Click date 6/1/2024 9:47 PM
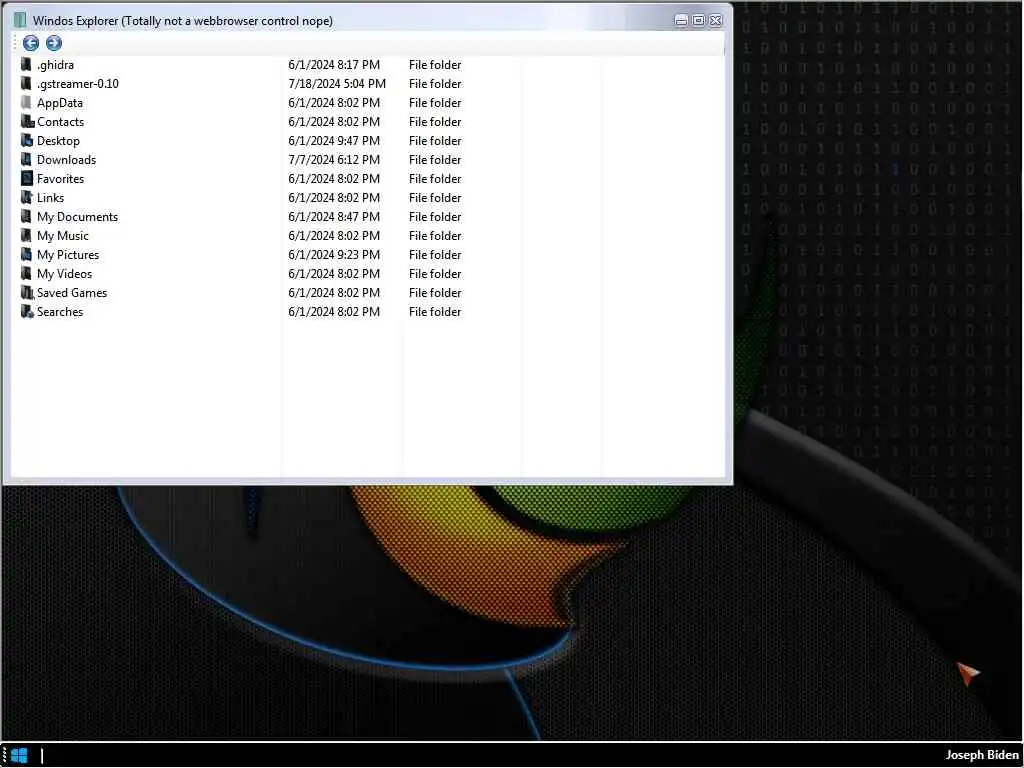 [334, 140]
